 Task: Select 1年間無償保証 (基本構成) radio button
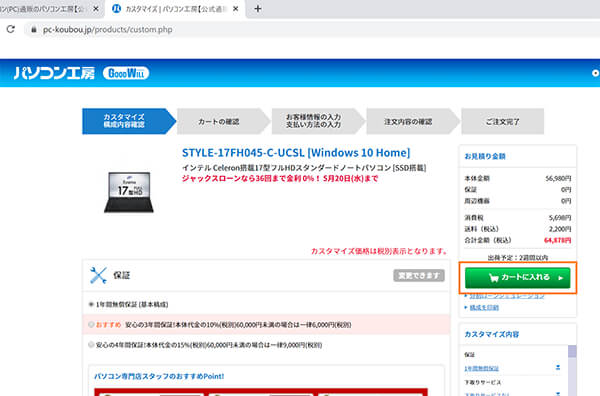tap(91, 304)
